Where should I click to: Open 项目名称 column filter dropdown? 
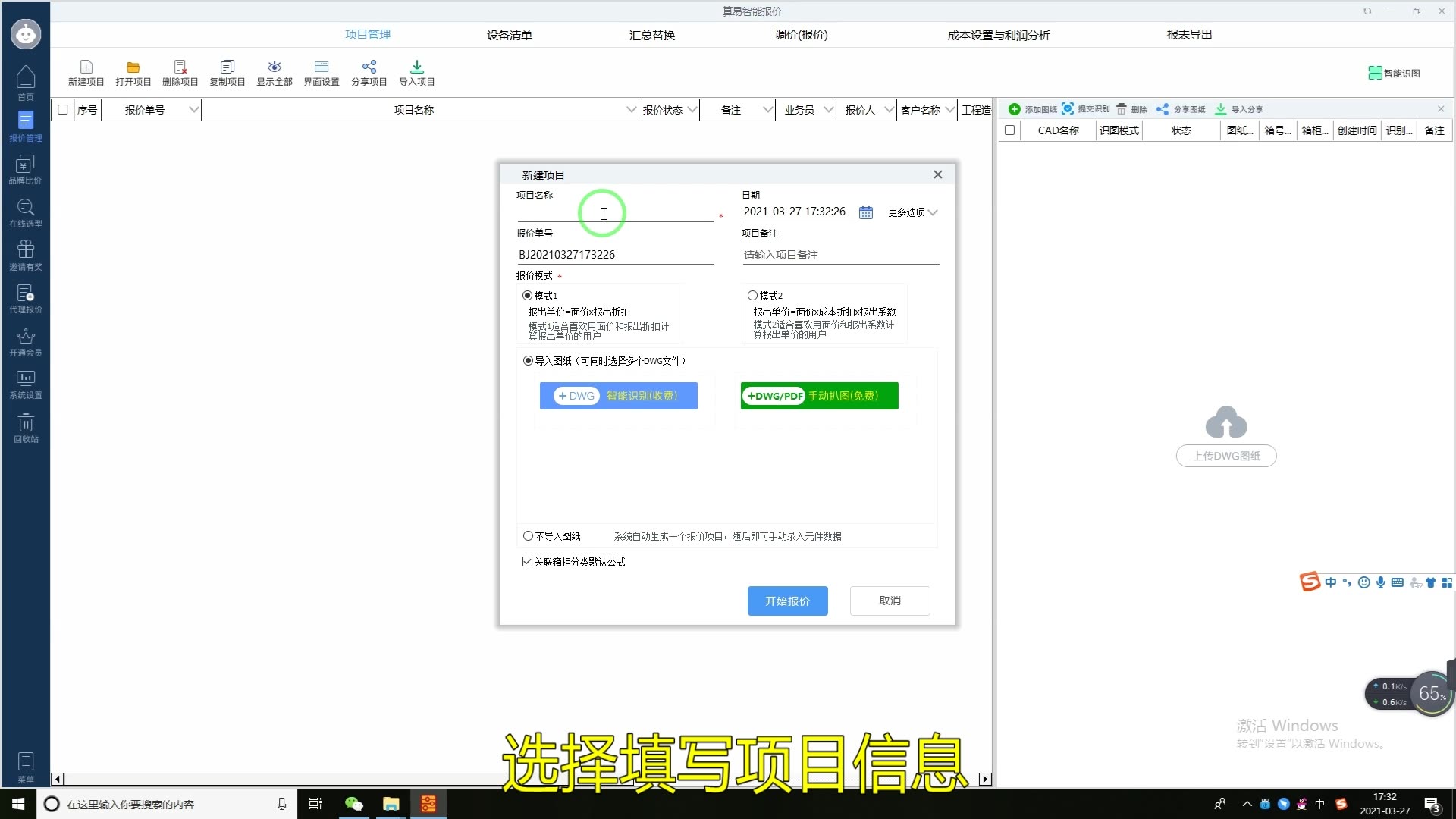tap(631, 110)
